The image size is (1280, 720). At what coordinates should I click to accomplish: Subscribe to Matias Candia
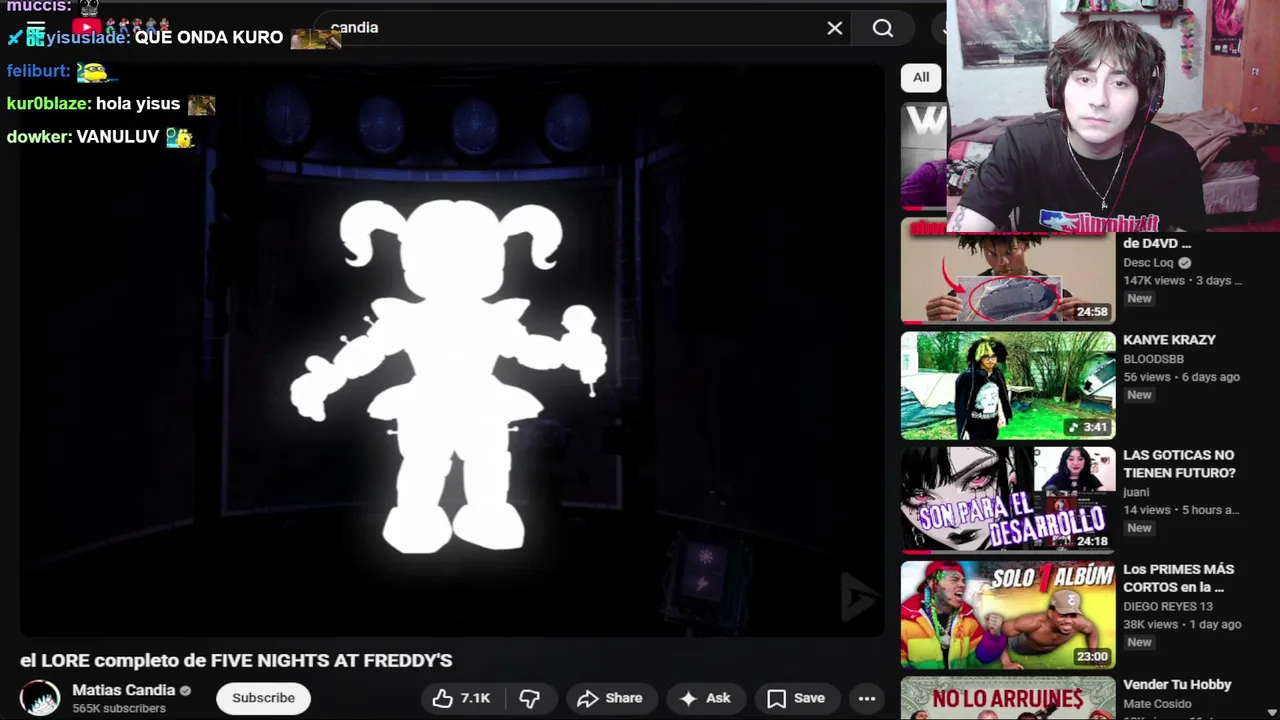coord(263,698)
